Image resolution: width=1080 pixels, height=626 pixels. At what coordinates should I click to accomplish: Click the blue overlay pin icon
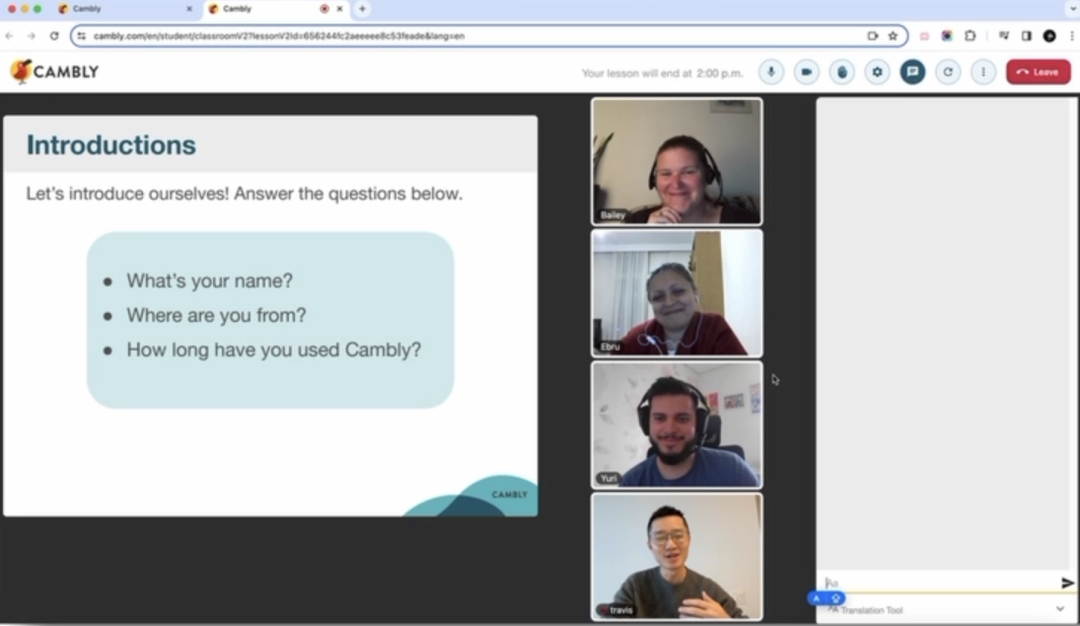[x=835, y=598]
